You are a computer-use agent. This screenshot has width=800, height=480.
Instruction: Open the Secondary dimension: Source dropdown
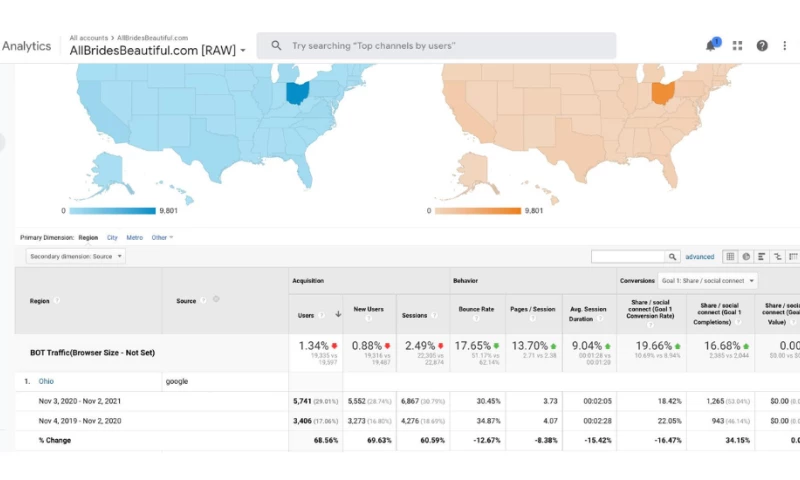point(76,256)
